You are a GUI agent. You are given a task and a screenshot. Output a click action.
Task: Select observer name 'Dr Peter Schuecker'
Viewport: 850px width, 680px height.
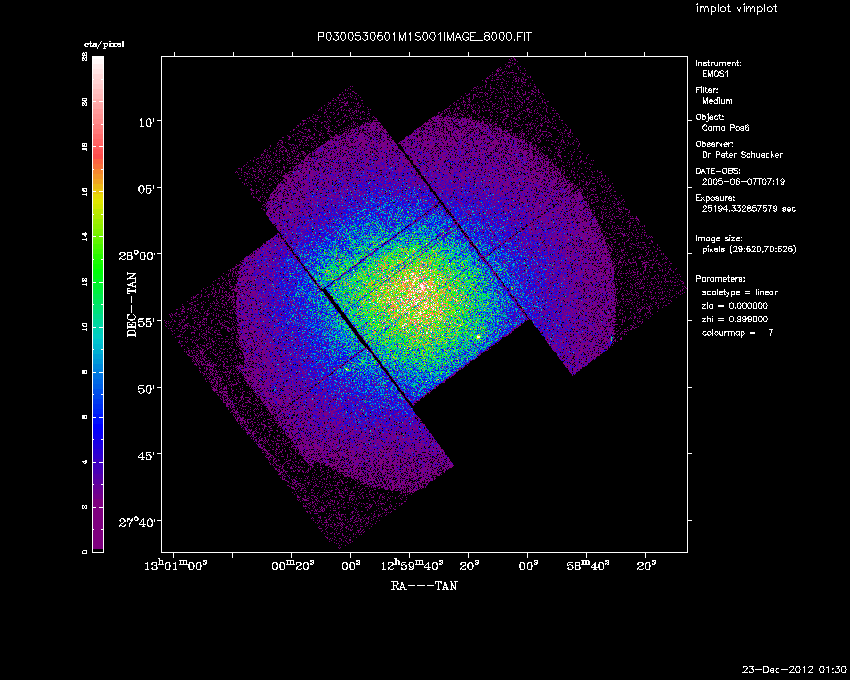[x=743, y=155]
